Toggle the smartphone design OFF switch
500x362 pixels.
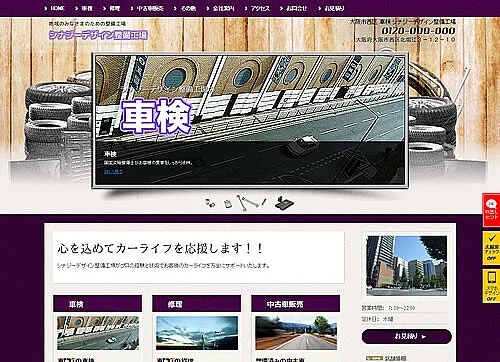click(491, 286)
